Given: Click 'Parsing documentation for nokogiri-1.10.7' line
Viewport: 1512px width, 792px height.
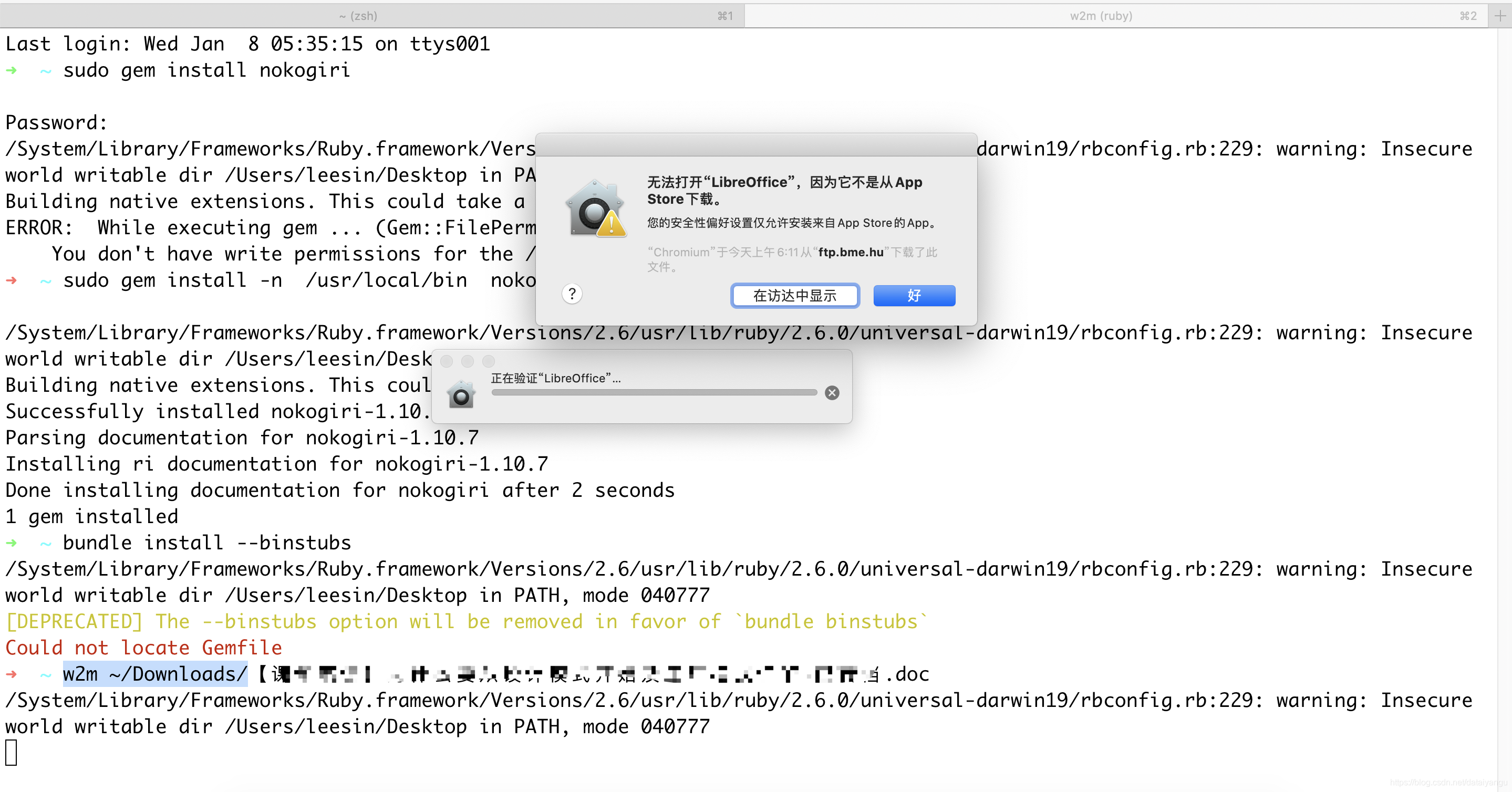Looking at the screenshot, I should pyautogui.click(x=242, y=437).
